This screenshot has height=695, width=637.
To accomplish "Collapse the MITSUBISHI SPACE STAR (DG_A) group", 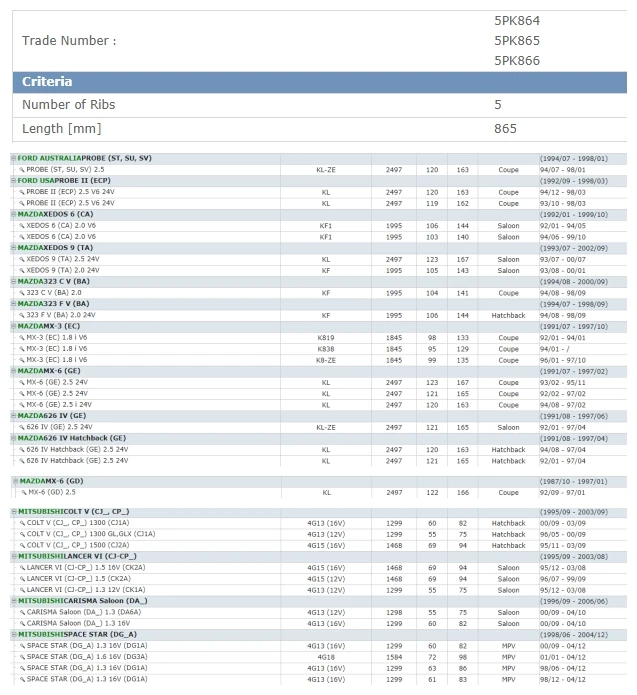I will coord(14,635).
